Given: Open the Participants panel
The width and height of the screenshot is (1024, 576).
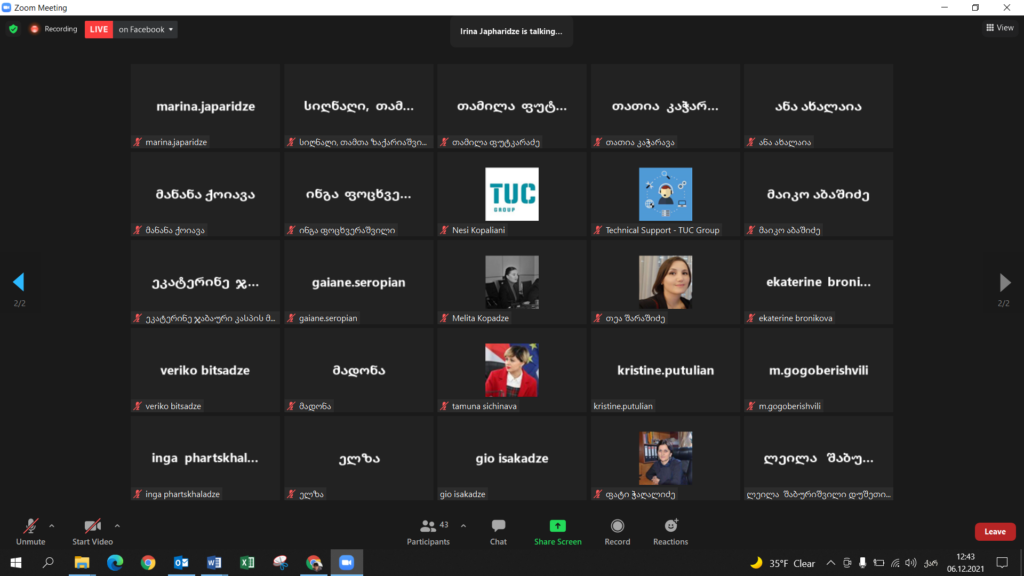Looking at the screenshot, I should click(x=428, y=531).
